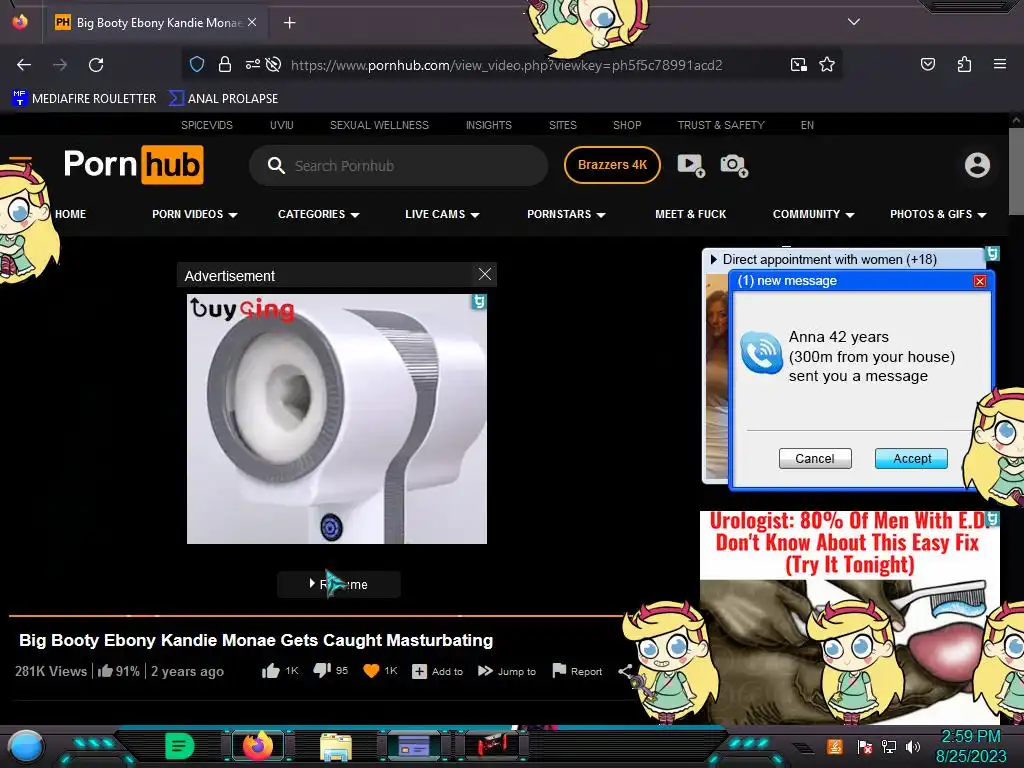Favorite the video with the heart
Screen dimensions: 1024x768
[371, 671]
